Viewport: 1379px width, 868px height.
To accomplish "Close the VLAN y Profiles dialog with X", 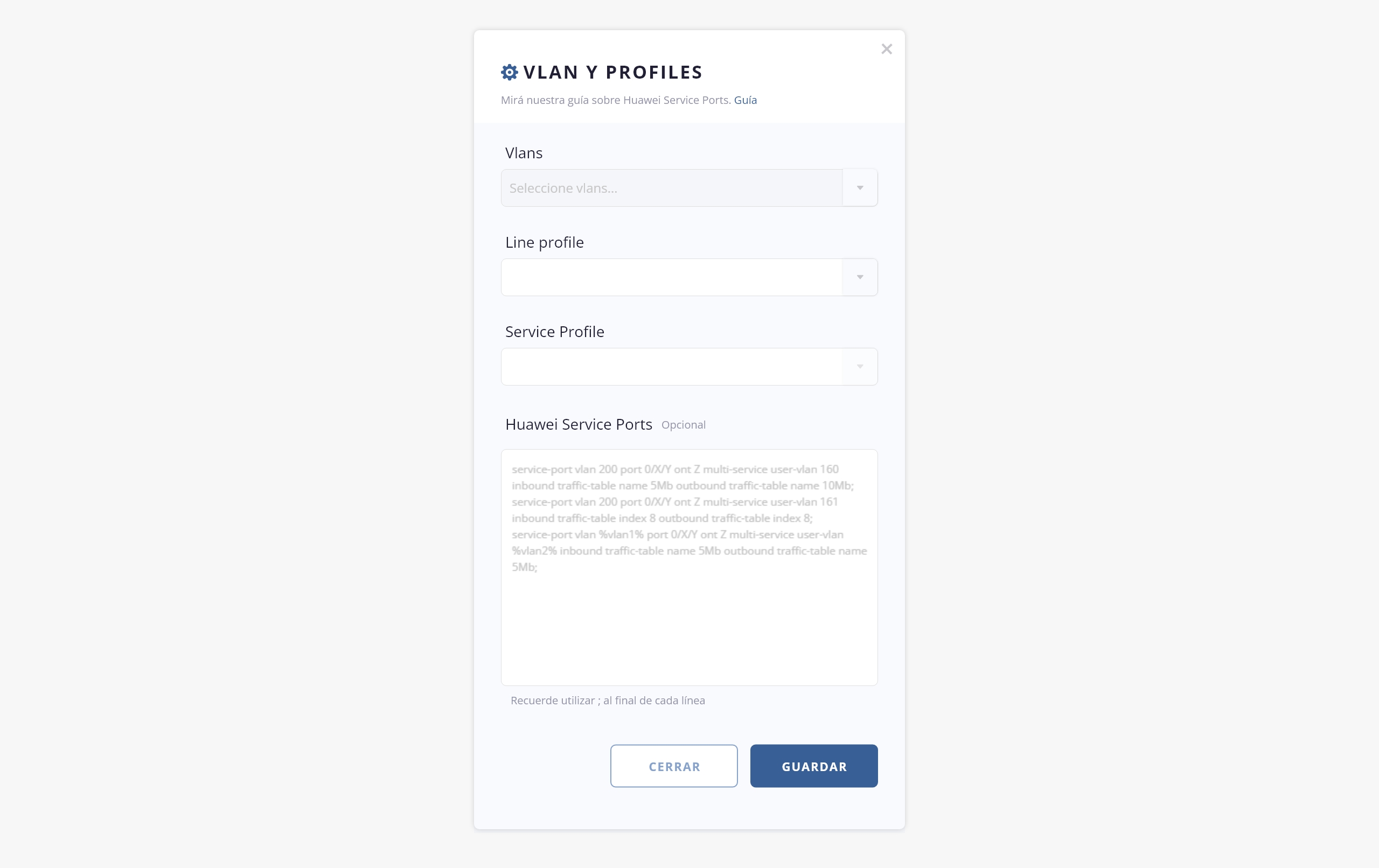I will tap(887, 49).
